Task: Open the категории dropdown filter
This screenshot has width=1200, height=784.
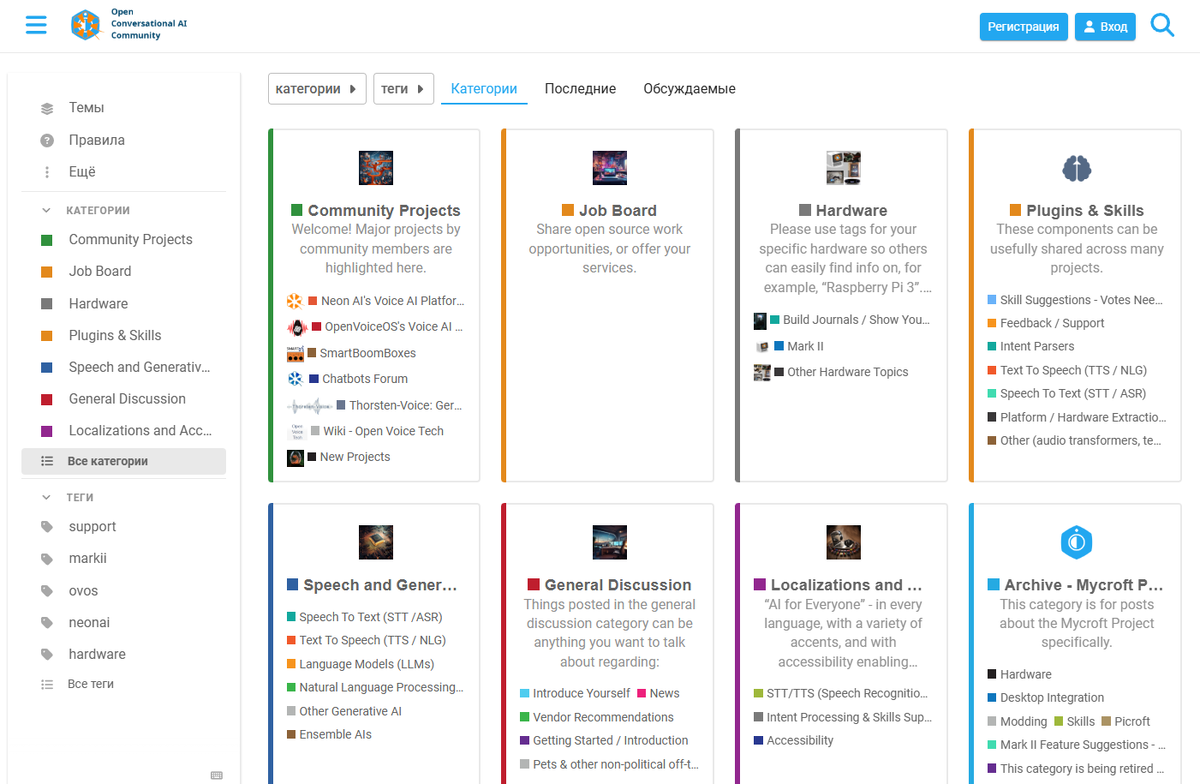Action: [317, 89]
